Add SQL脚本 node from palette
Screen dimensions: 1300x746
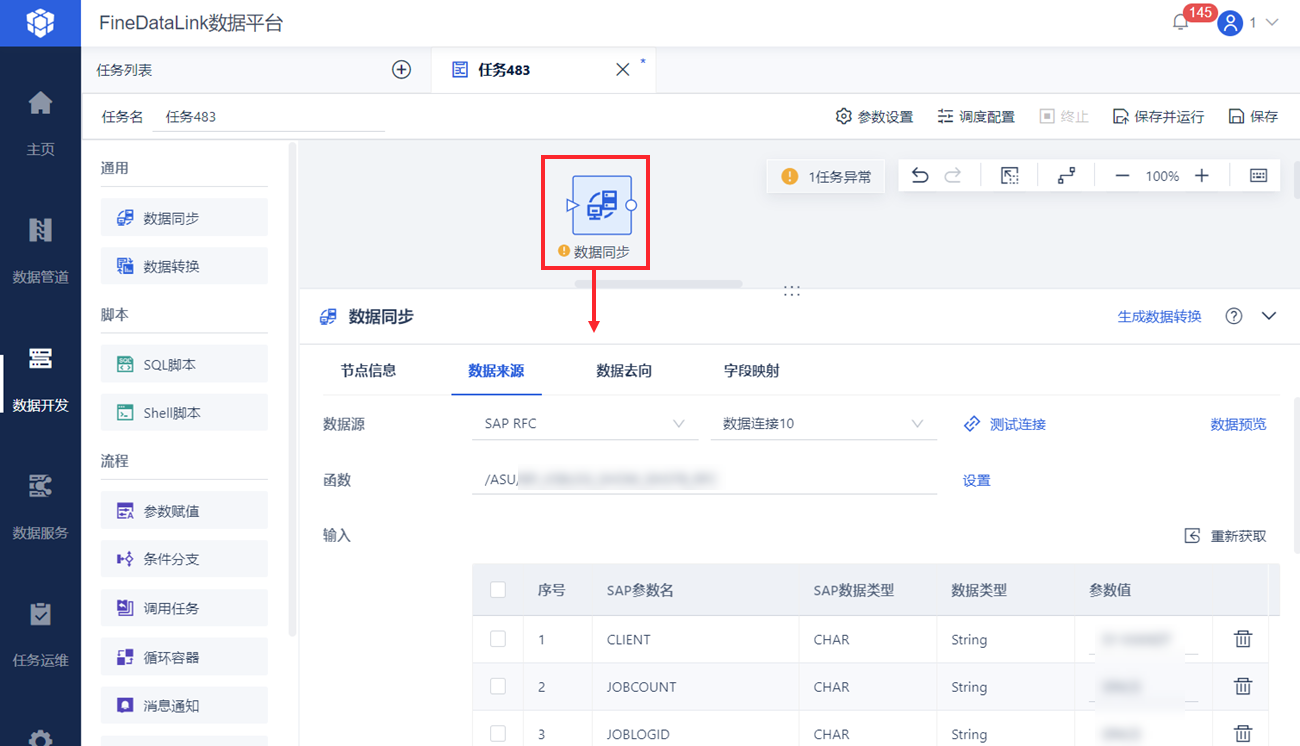pyautogui.click(x=184, y=364)
